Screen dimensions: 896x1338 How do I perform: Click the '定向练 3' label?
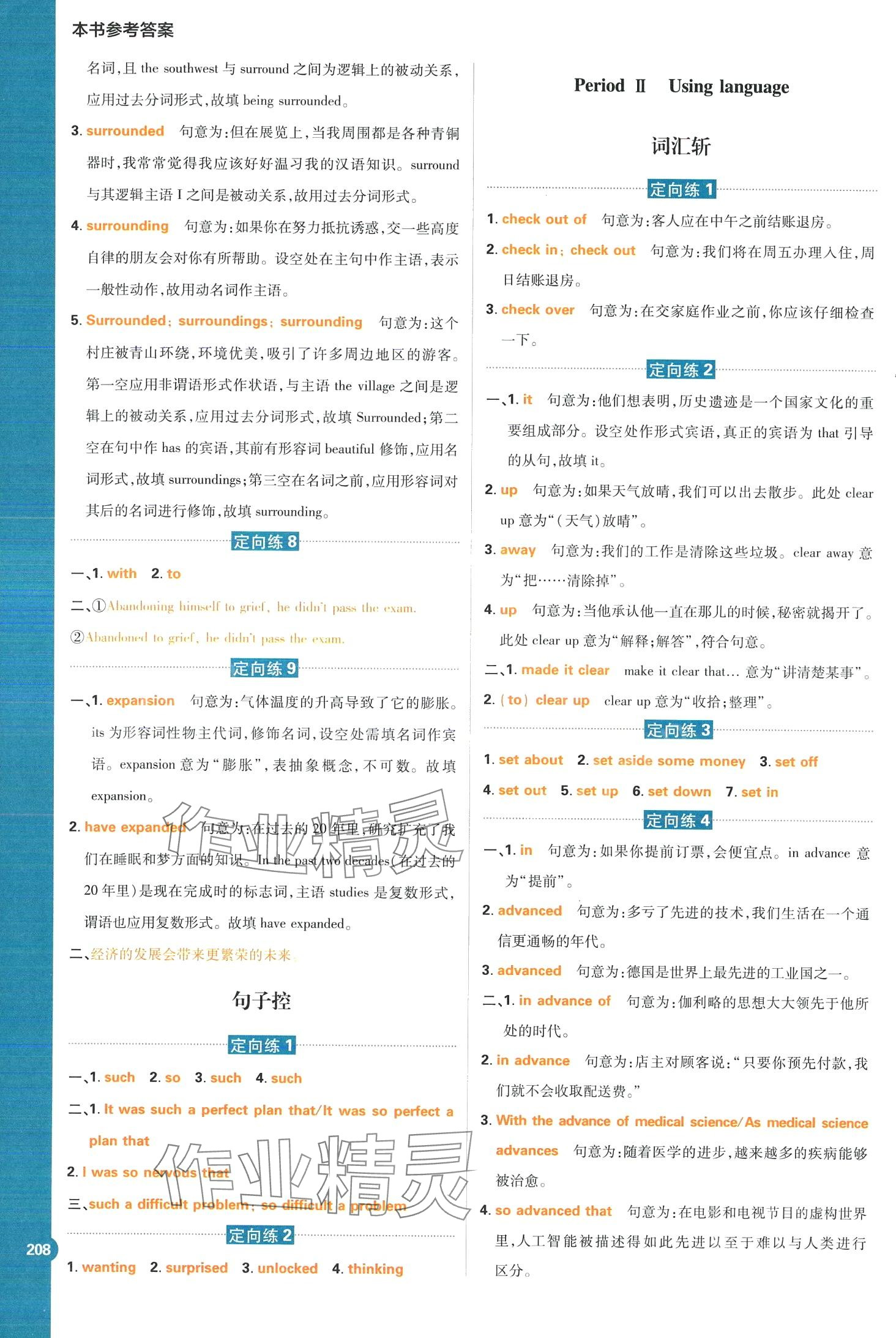pyautogui.click(x=679, y=730)
